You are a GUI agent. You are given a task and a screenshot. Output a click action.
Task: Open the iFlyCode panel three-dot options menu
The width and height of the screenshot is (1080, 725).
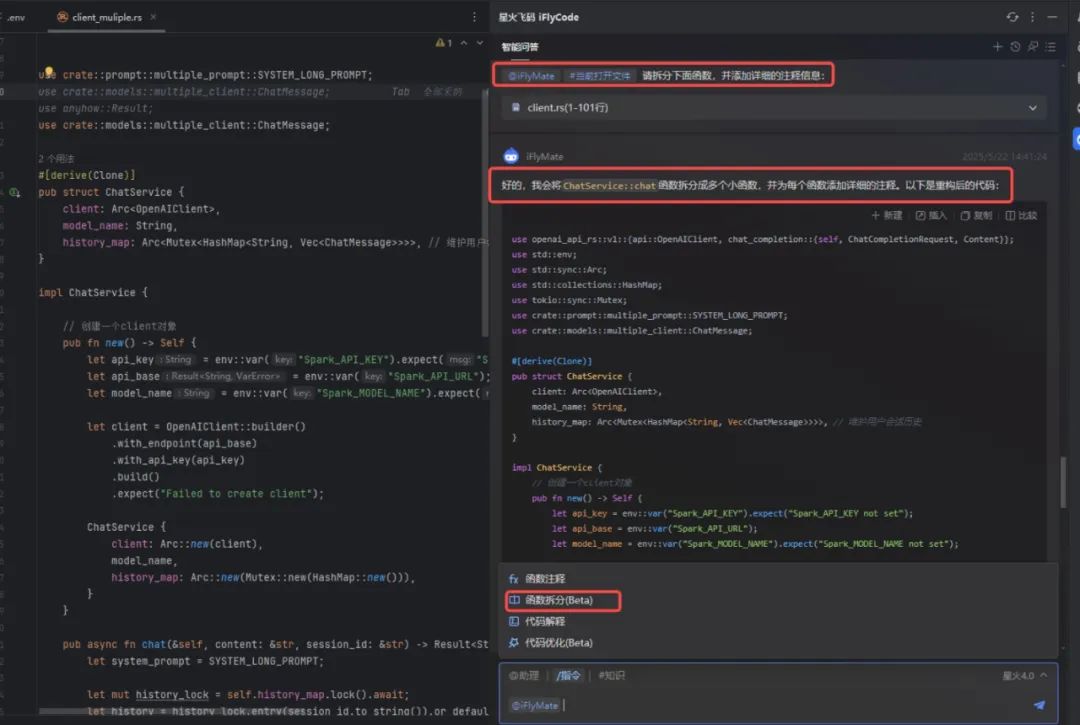click(x=1032, y=17)
